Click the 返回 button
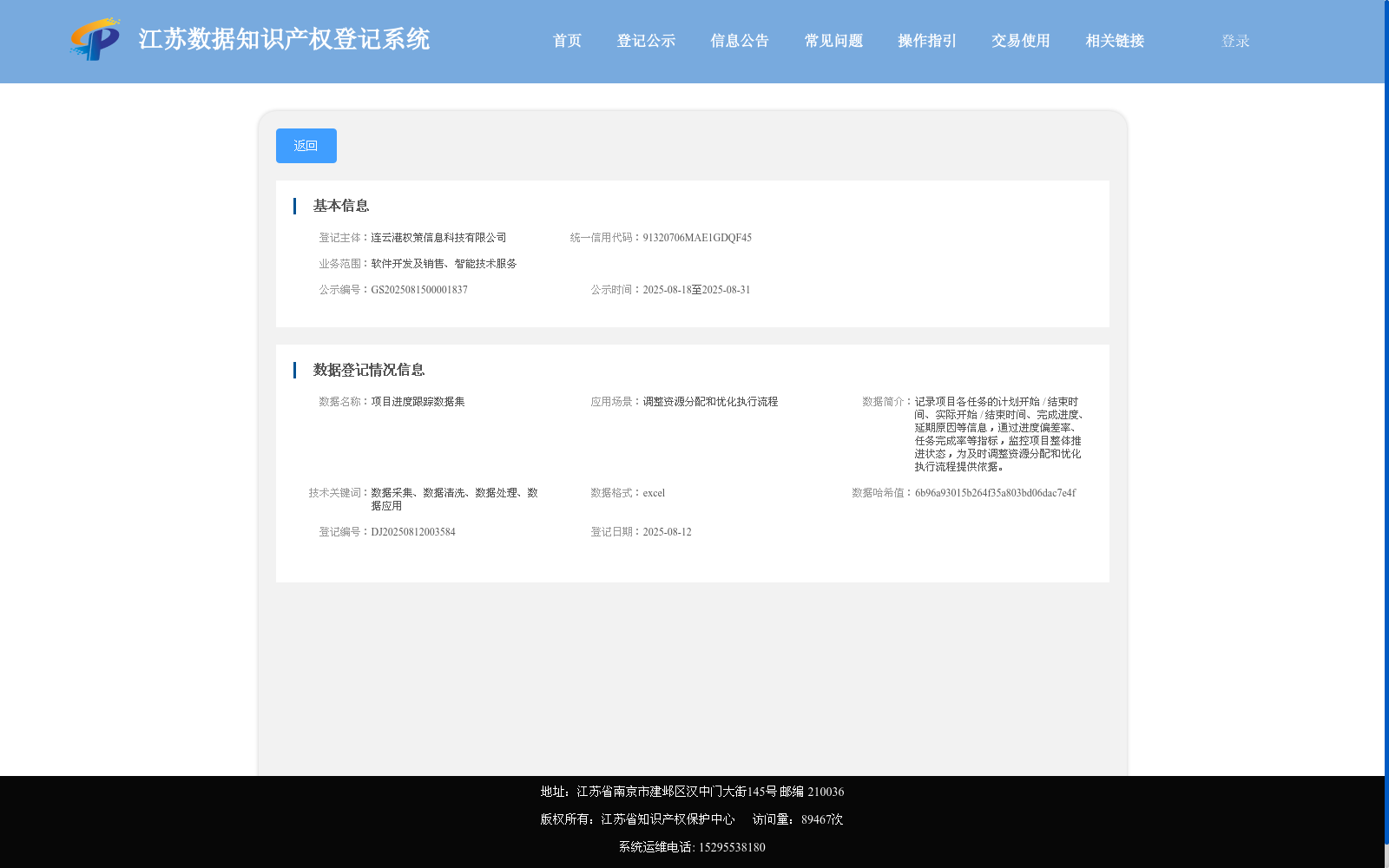 click(306, 146)
